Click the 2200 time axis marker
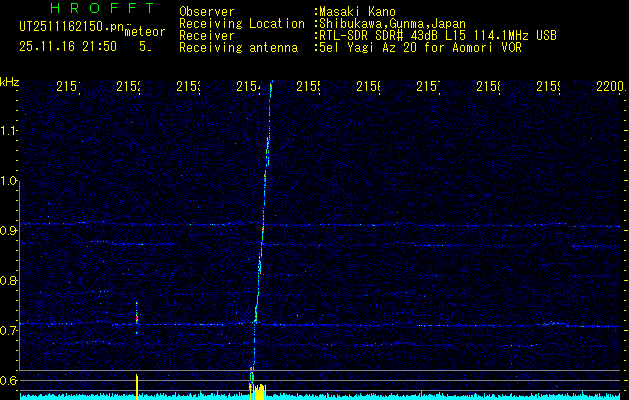 point(609,88)
